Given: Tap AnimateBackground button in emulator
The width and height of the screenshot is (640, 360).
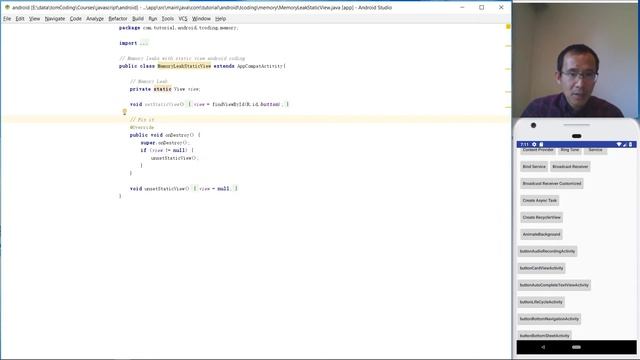Looking at the screenshot, I should click(541, 234).
